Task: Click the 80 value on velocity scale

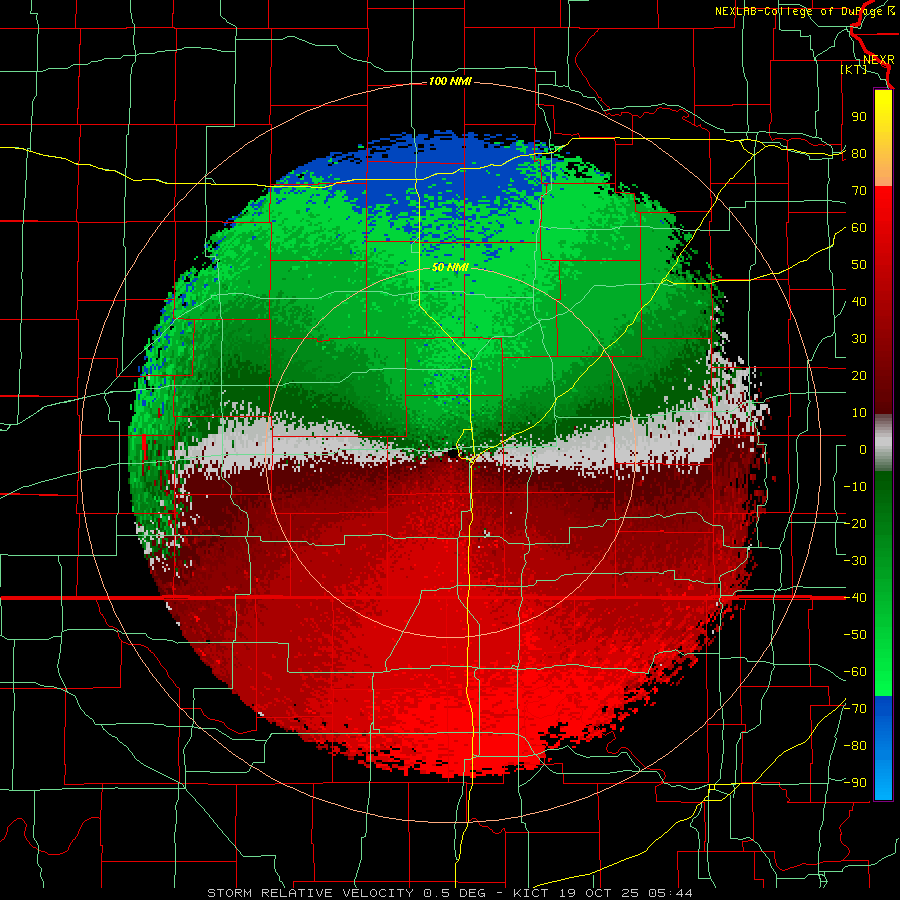Action: click(x=859, y=154)
